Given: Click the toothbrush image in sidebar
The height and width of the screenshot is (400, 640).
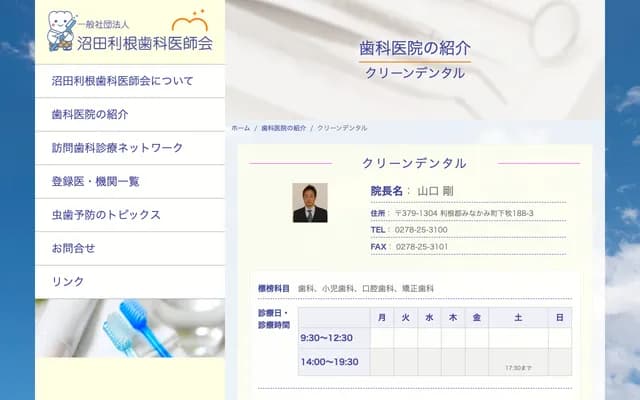Looking at the screenshot, I should tap(130, 327).
